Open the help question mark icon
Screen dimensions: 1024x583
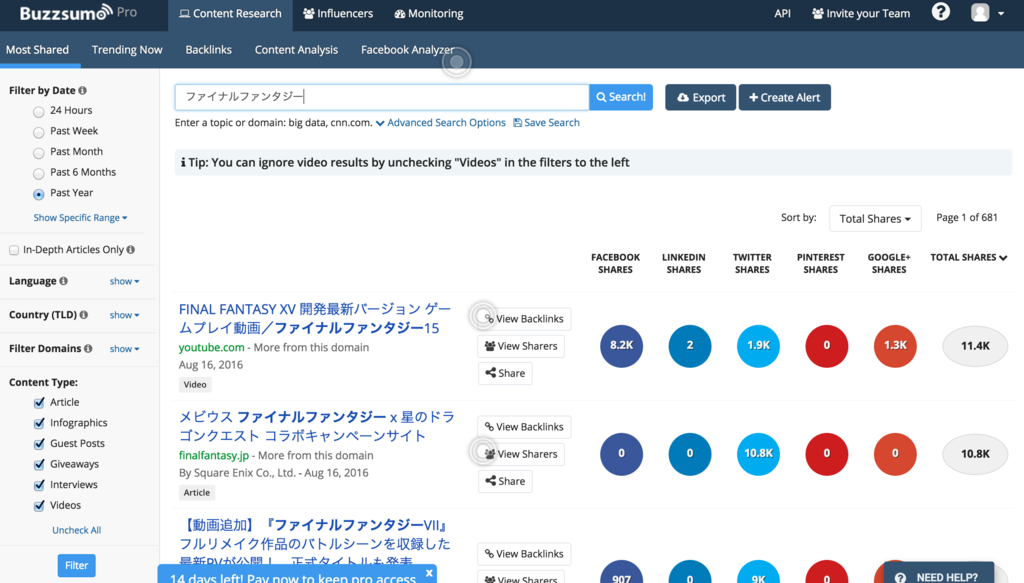pyautogui.click(x=940, y=12)
